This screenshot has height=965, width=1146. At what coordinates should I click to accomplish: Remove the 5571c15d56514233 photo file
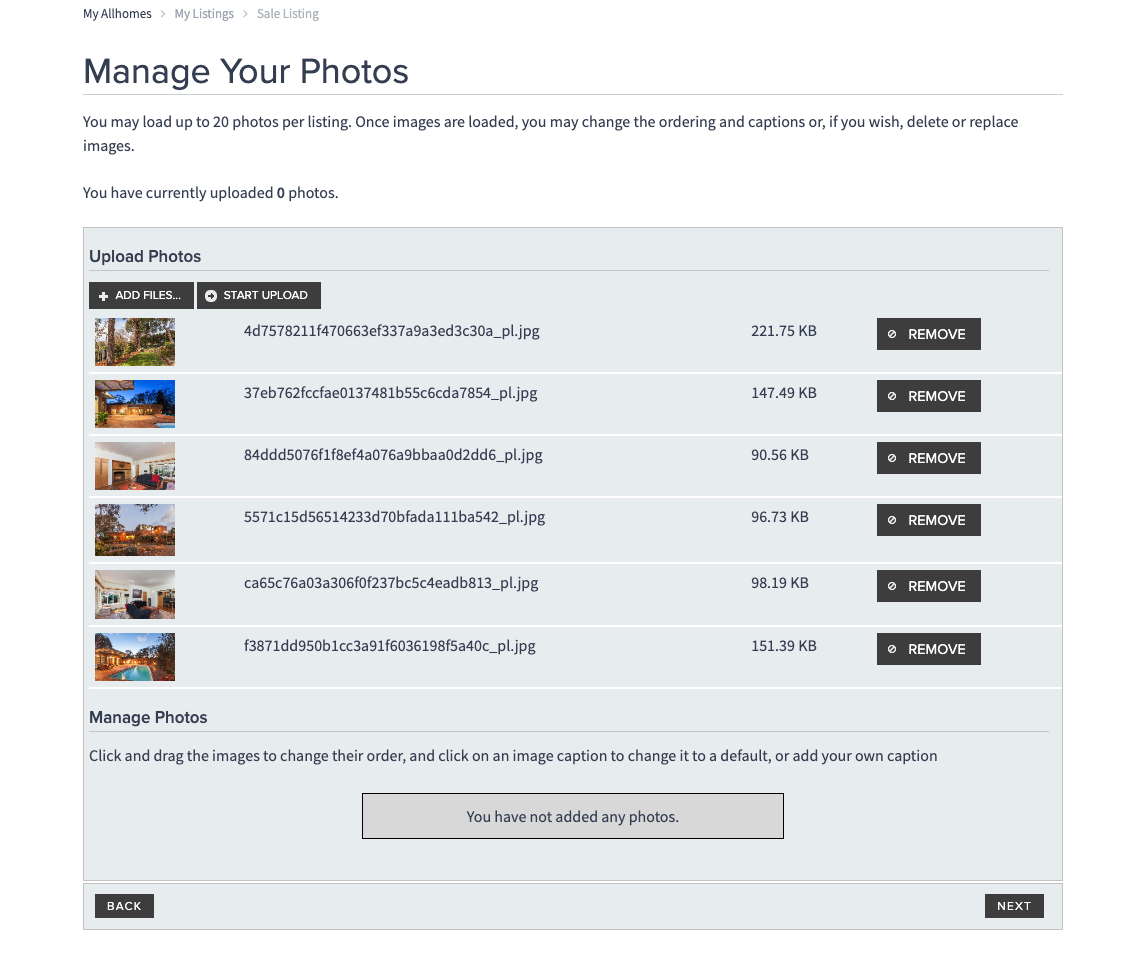(928, 520)
